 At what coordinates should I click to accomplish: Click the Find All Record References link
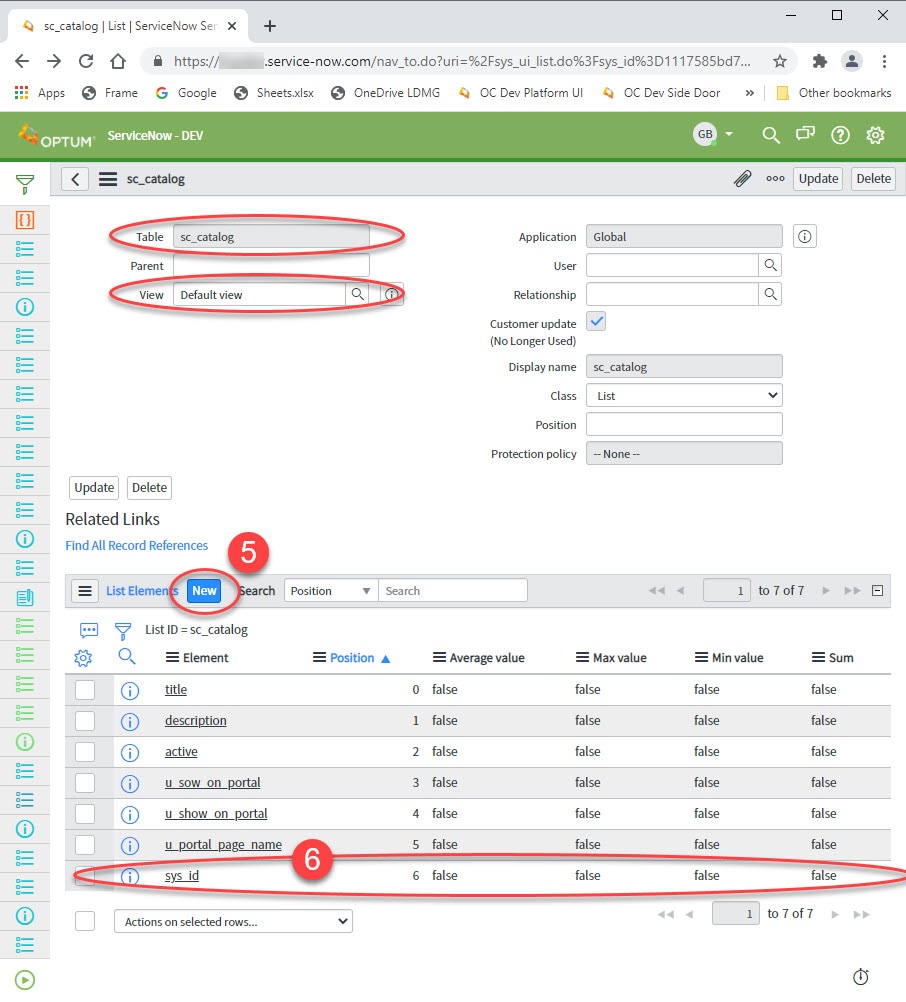[x=137, y=545]
